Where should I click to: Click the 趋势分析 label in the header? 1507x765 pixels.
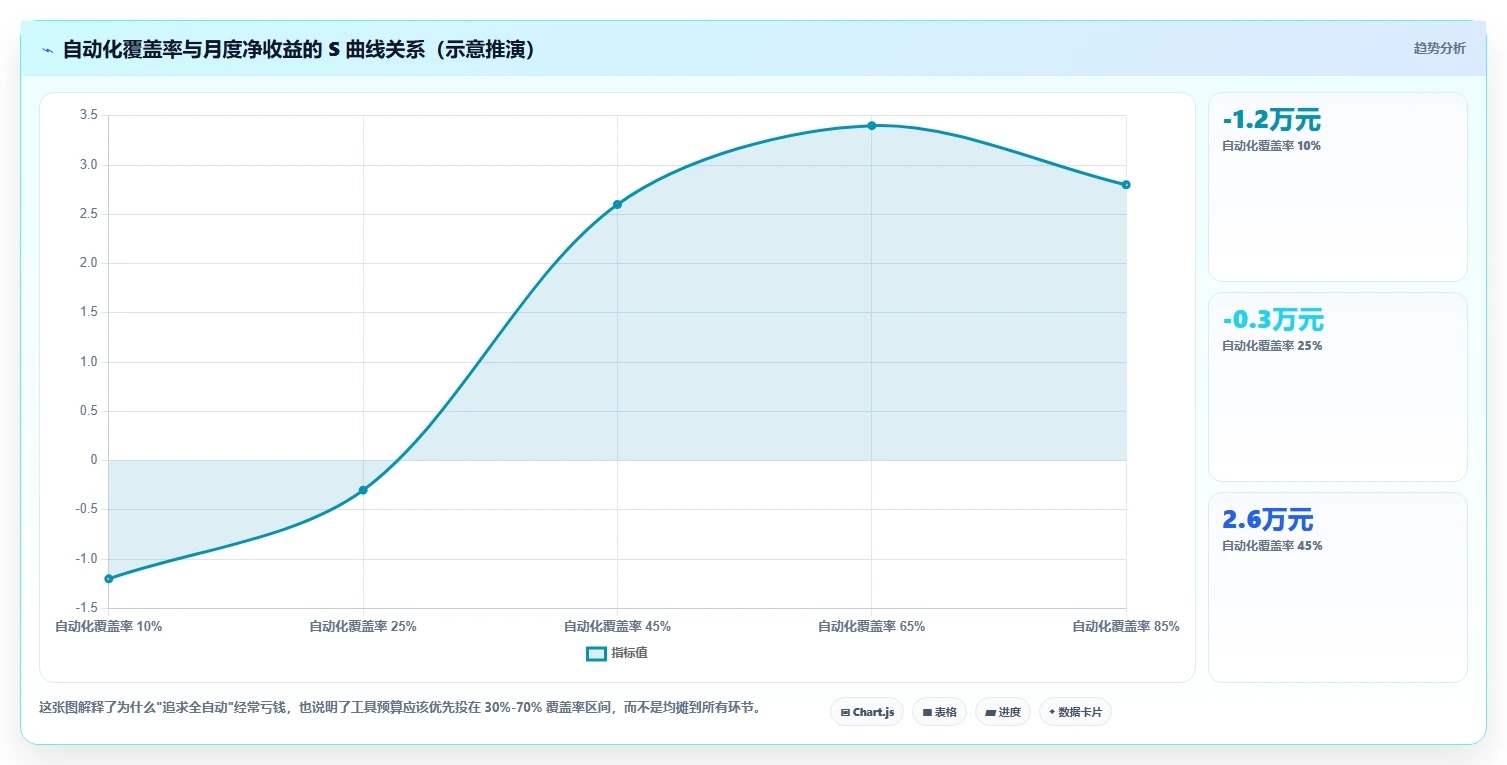1439,48
